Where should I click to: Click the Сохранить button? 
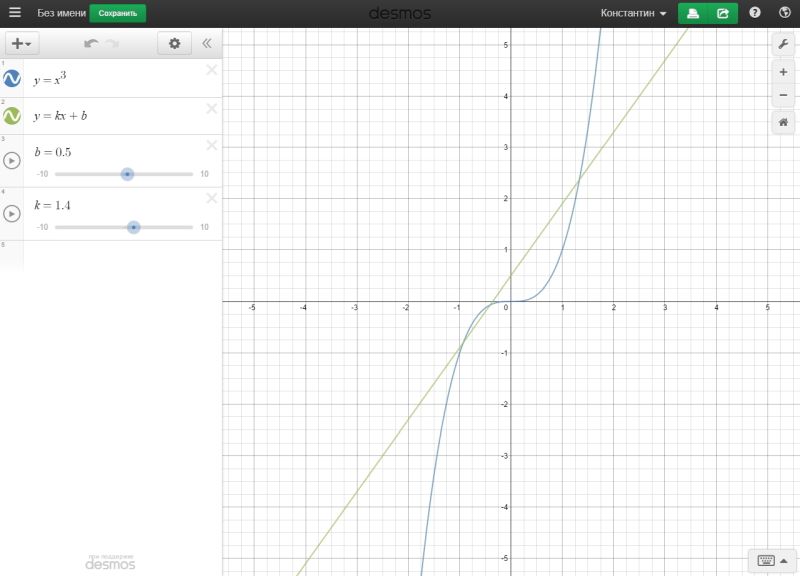117,13
